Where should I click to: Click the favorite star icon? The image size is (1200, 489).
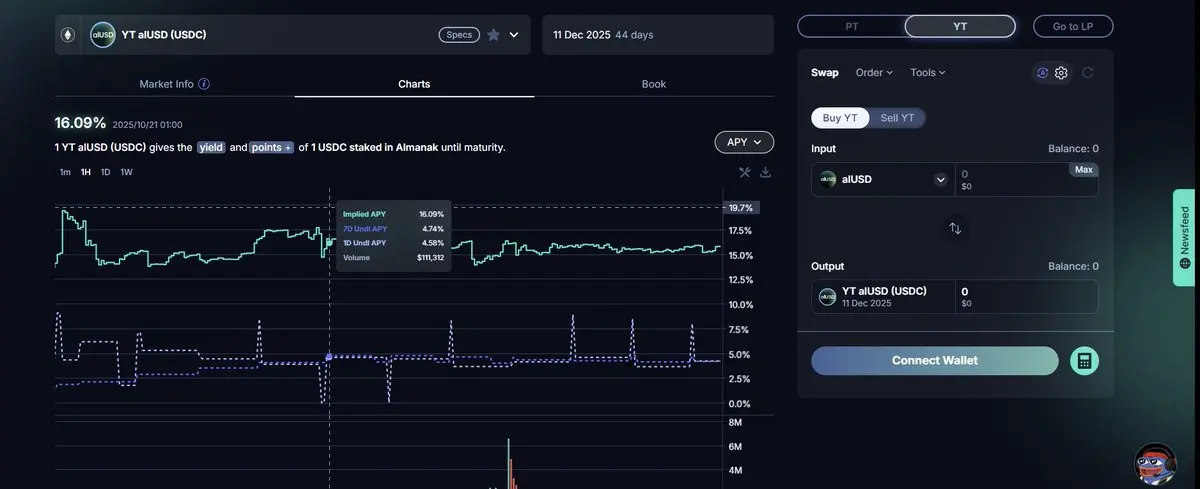493,34
